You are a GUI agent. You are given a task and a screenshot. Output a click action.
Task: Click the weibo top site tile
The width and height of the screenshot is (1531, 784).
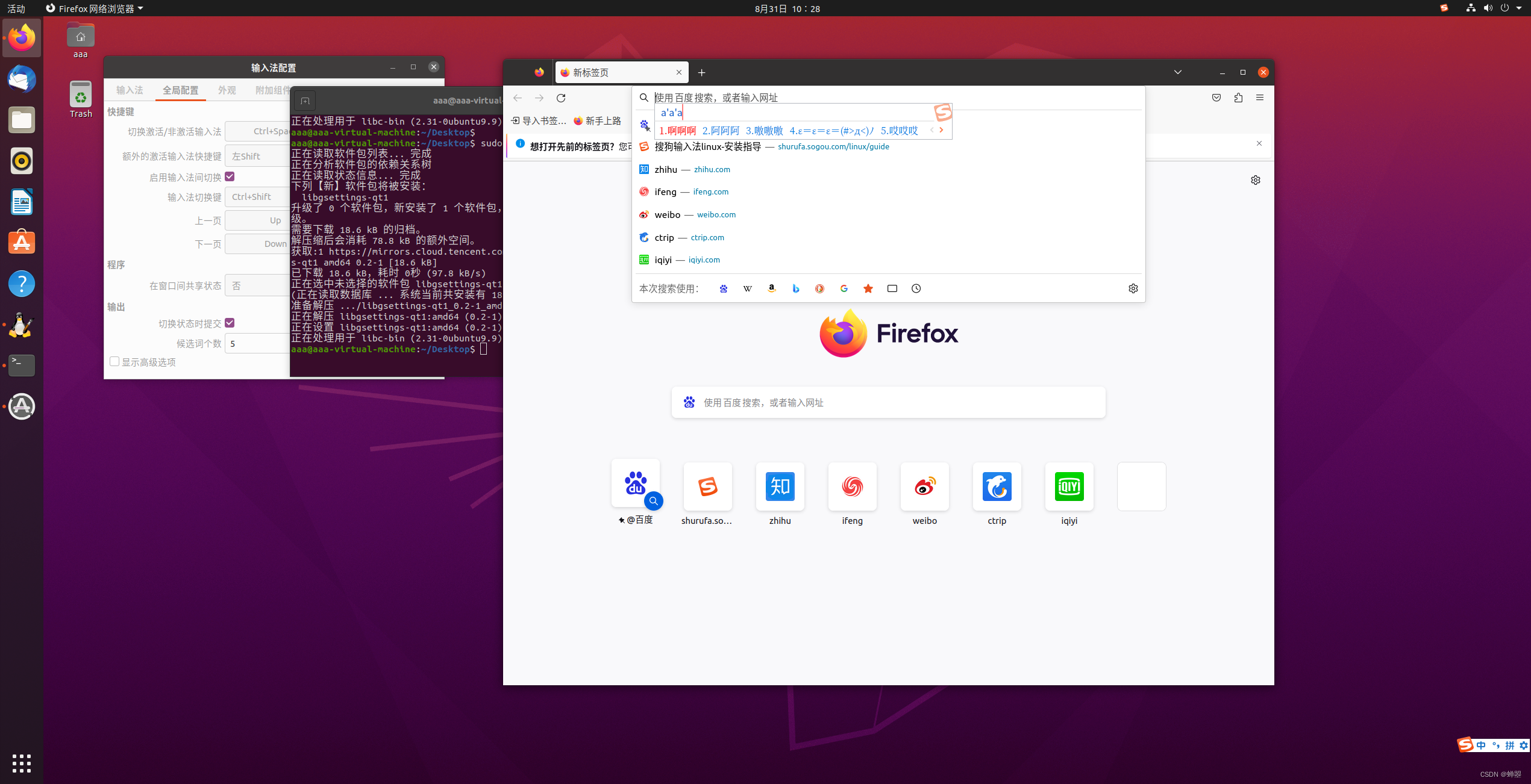924,487
